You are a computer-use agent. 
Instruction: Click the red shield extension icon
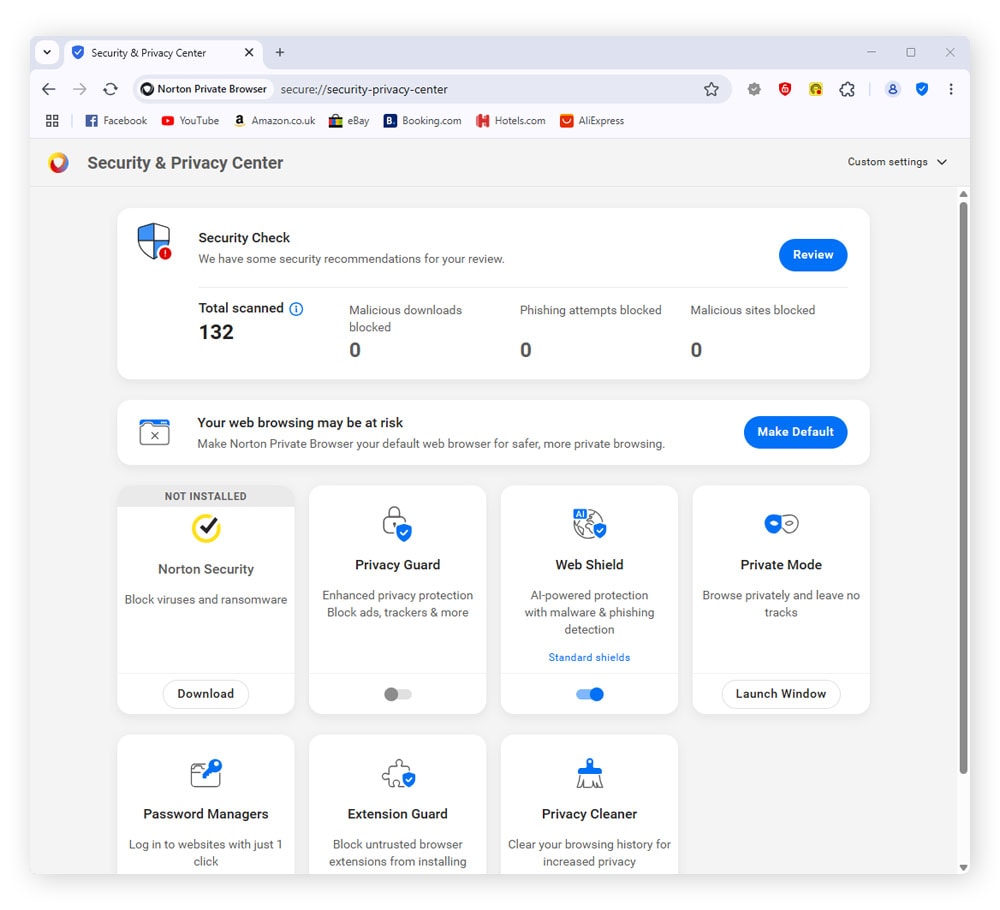(x=784, y=89)
